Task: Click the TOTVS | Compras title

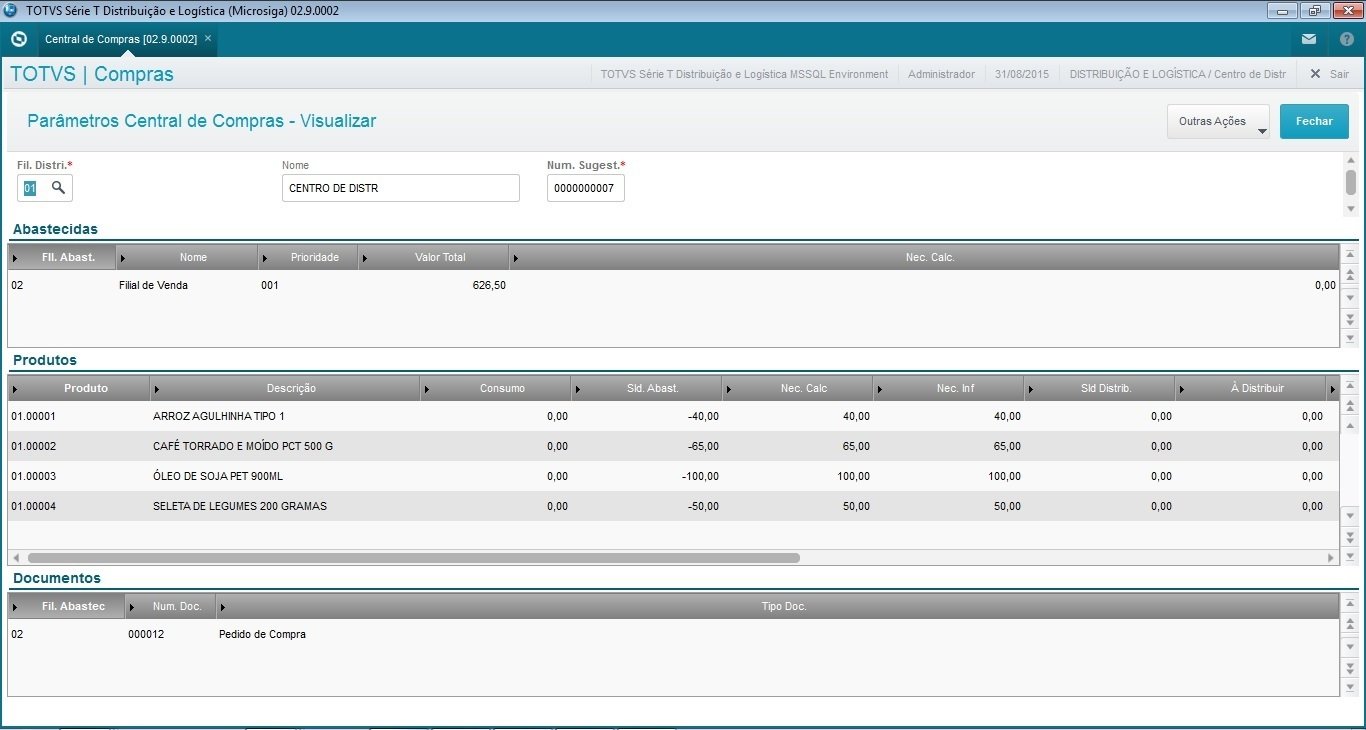Action: (x=92, y=74)
